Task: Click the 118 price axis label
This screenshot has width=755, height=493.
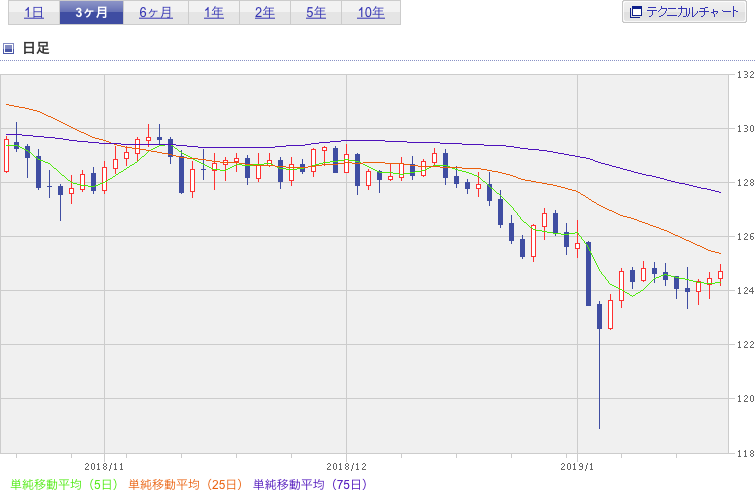Action: pos(746,453)
